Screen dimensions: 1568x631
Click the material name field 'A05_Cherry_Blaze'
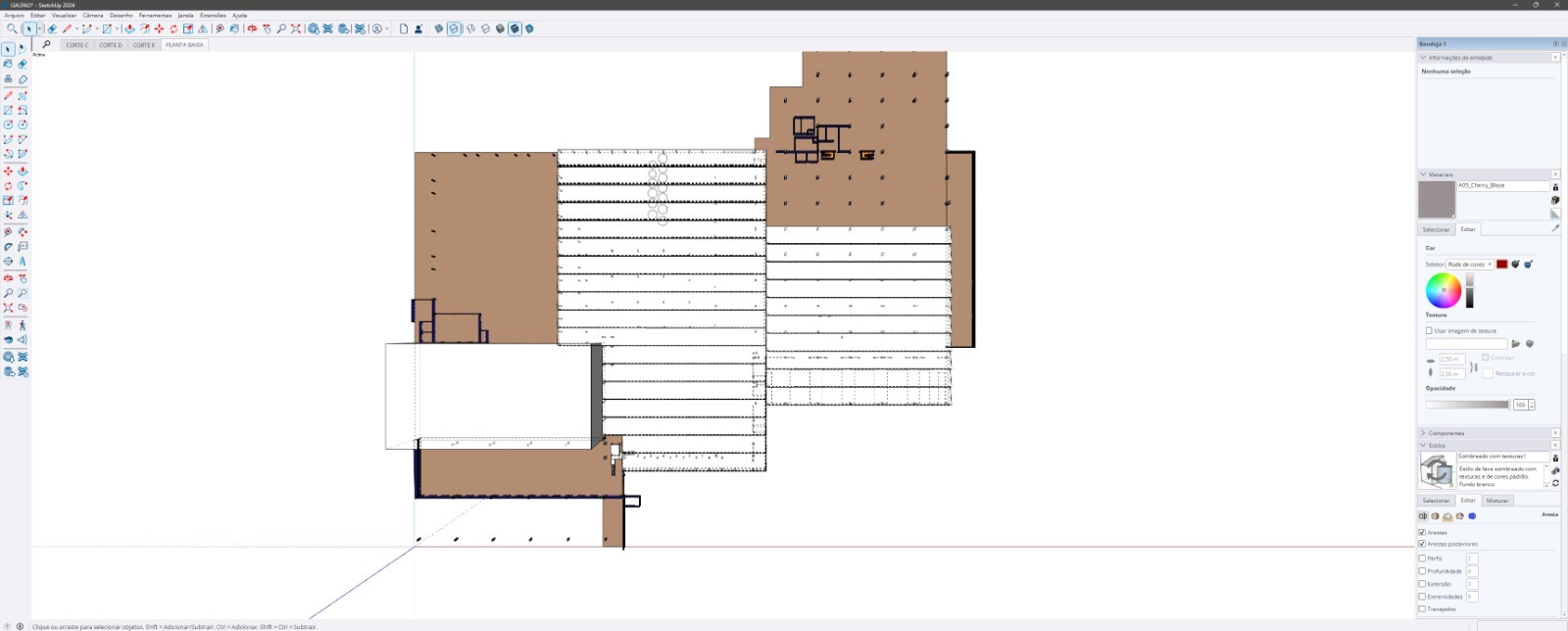click(x=1501, y=185)
